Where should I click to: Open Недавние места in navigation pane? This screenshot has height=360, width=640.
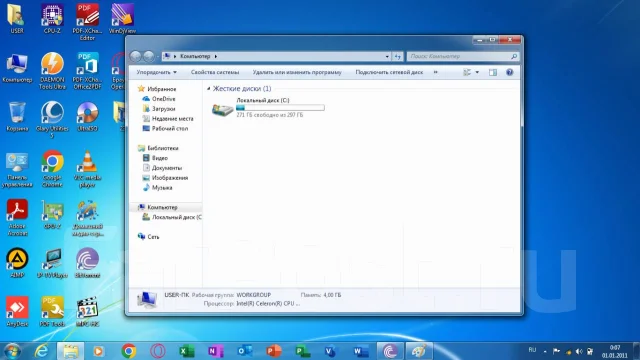(x=172, y=119)
